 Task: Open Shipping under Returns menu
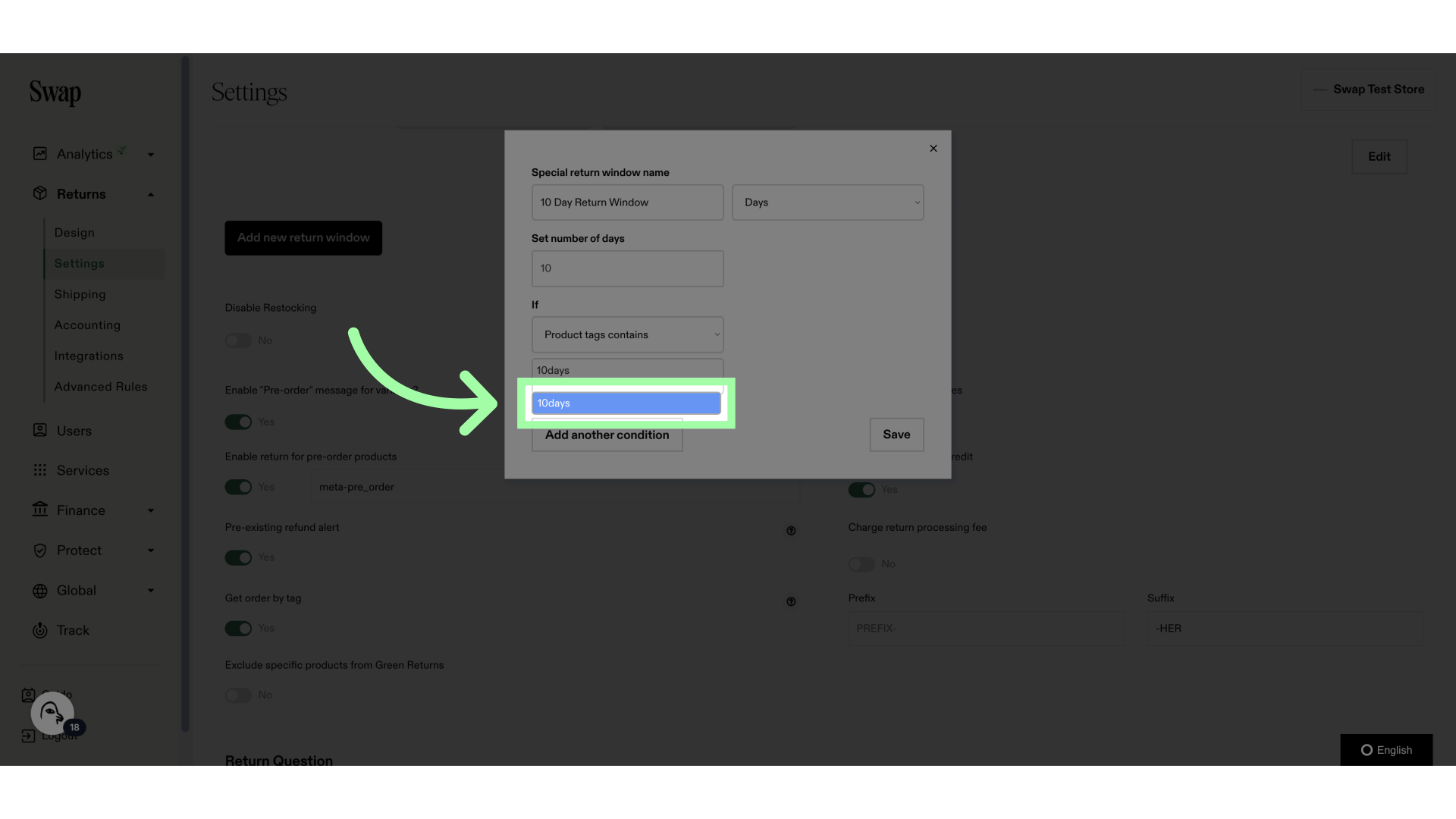pos(80,294)
